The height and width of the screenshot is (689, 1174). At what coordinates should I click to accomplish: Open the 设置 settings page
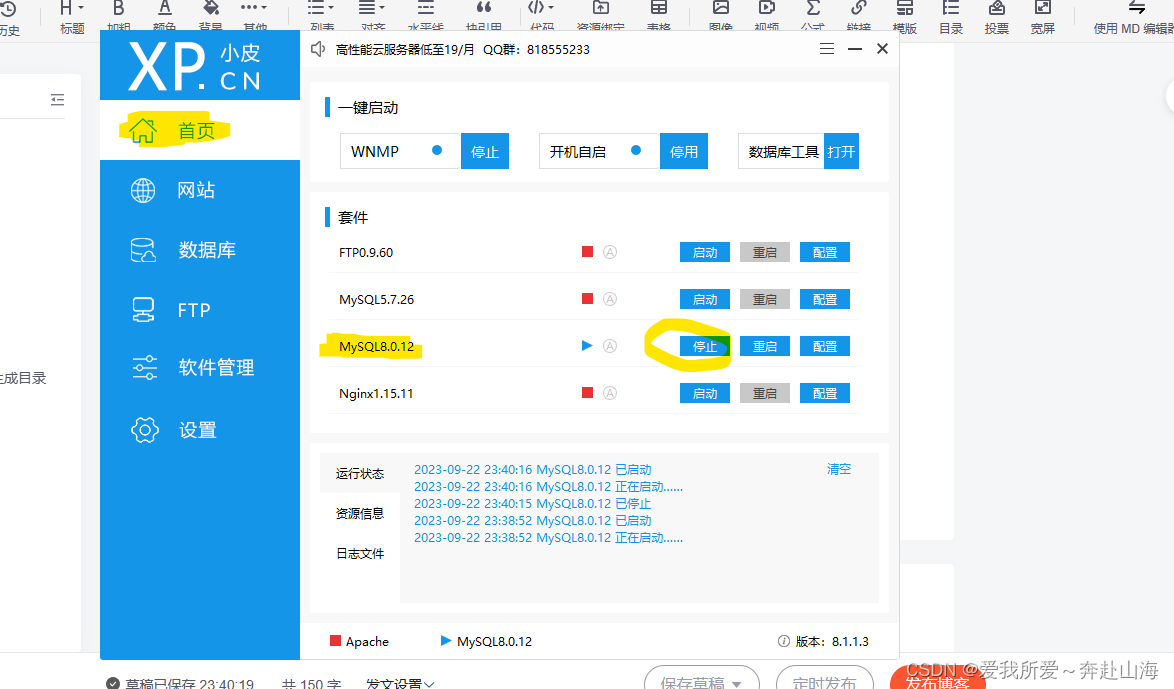click(x=200, y=430)
